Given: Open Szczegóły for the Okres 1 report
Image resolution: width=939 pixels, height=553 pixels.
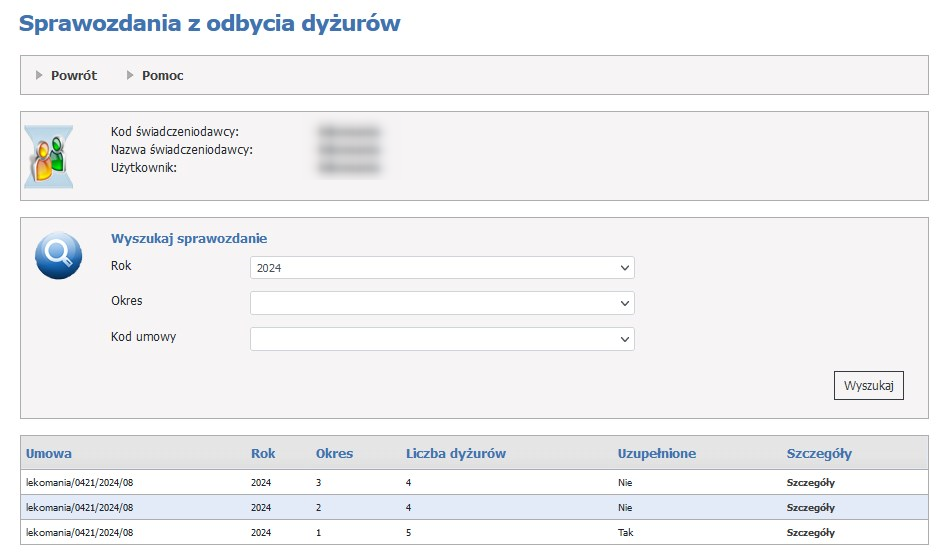Looking at the screenshot, I should (x=810, y=533).
